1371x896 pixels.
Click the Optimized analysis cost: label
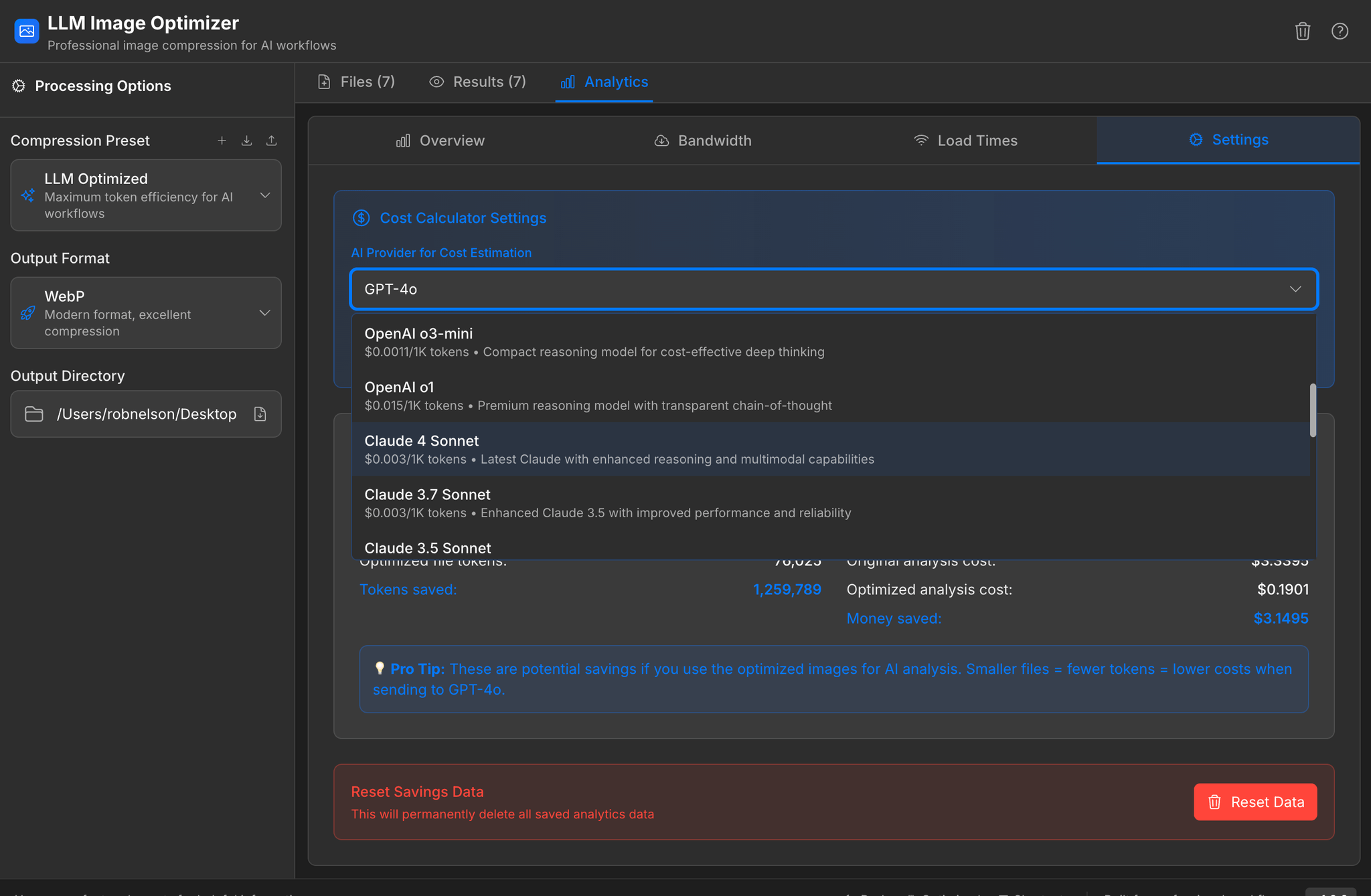[929, 590]
